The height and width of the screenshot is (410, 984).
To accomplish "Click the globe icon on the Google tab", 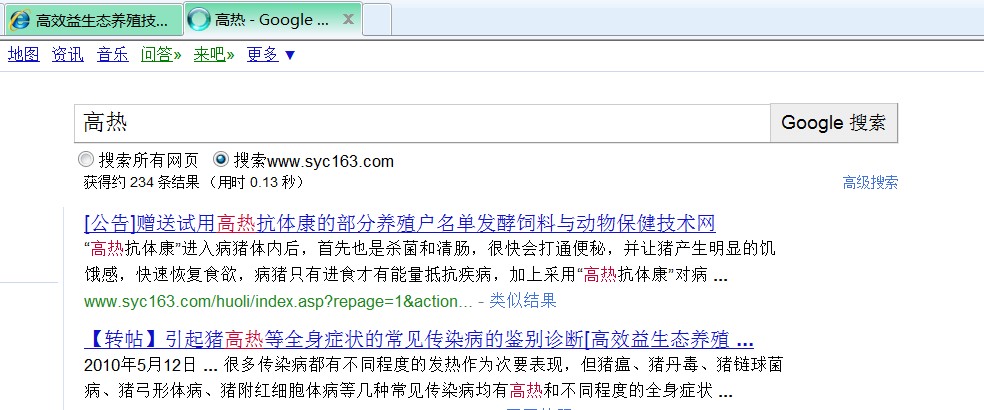I will coord(200,20).
